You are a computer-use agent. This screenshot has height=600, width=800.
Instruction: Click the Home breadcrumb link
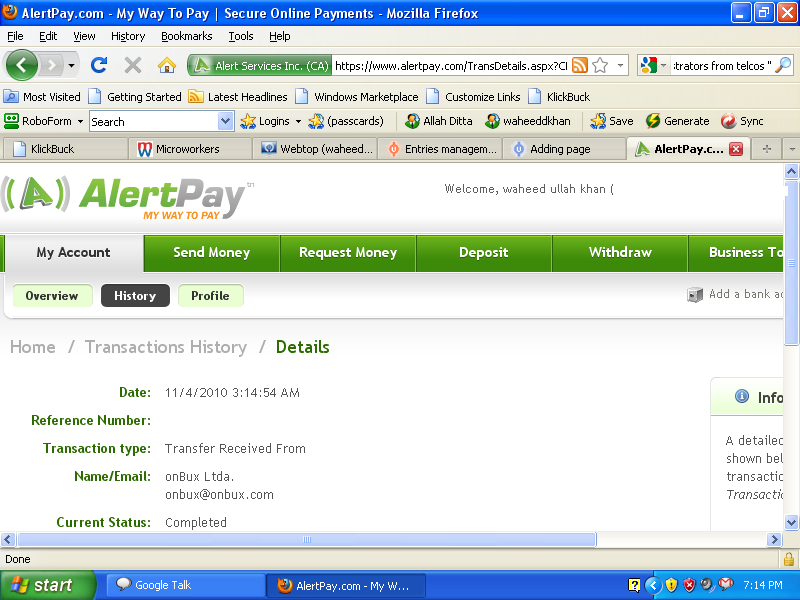(33, 347)
